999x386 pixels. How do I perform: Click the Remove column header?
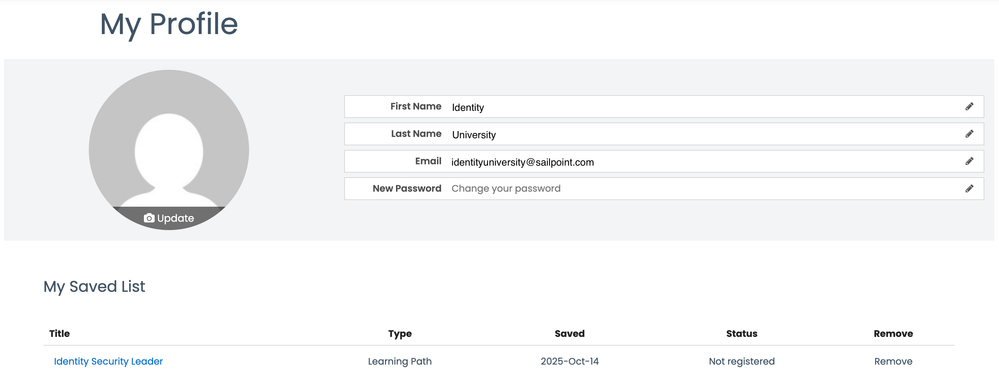(x=893, y=334)
